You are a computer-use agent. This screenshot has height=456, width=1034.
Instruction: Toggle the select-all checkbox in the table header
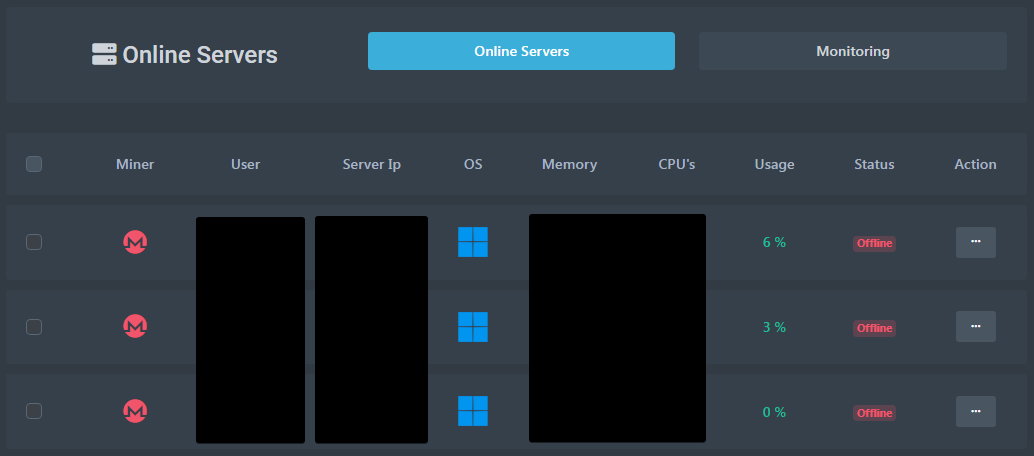[34, 164]
